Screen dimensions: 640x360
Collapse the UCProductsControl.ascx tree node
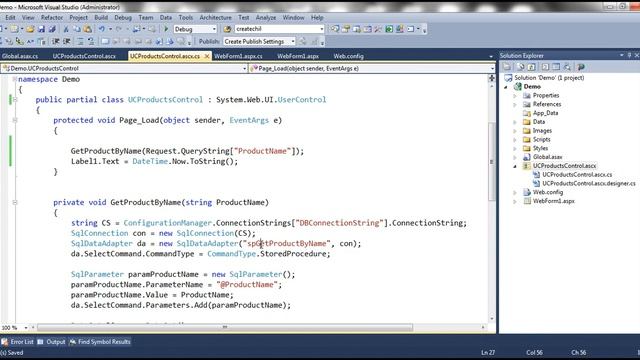[515, 166]
